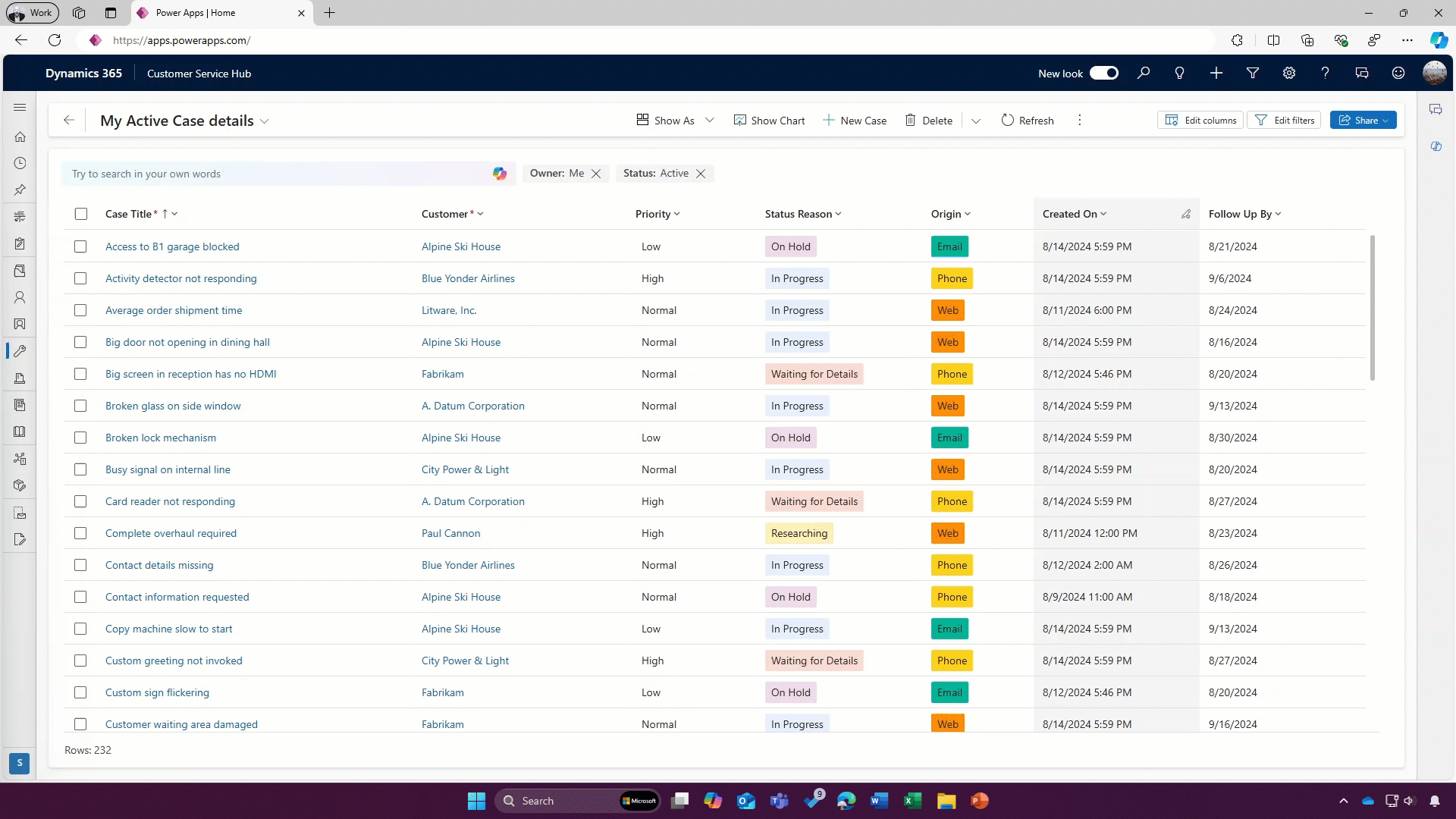
Task: Click the Edit columns button
Action: pos(1200,120)
